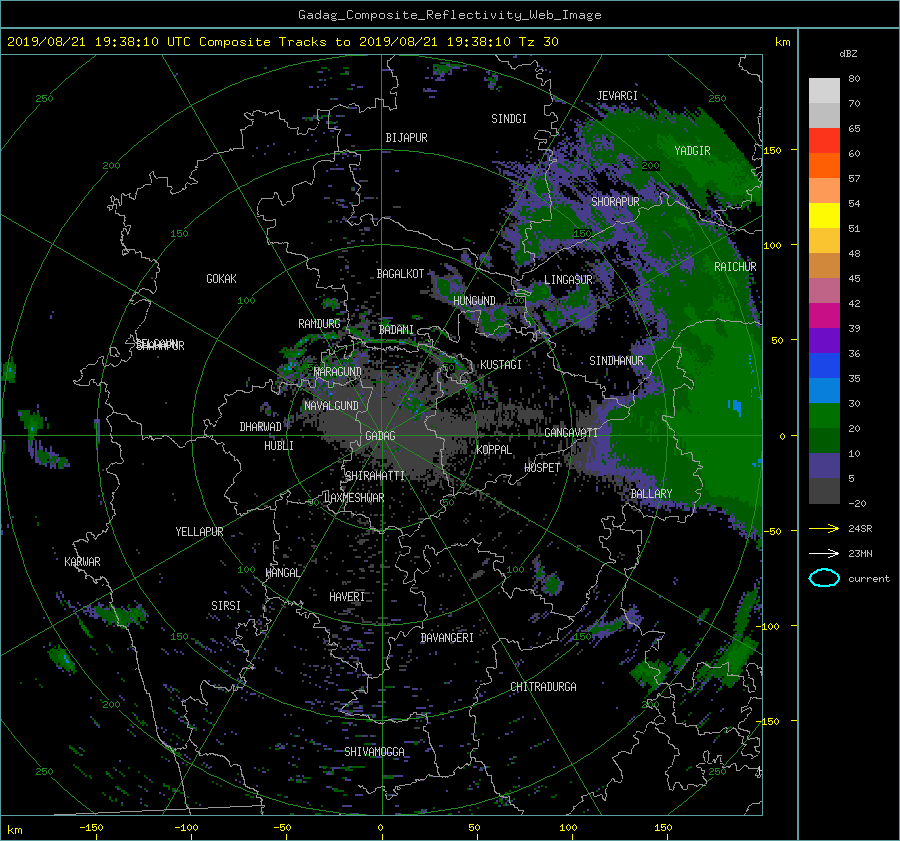The width and height of the screenshot is (900, 841).
Task: Click the YELLAPUR city label
Action: [199, 532]
